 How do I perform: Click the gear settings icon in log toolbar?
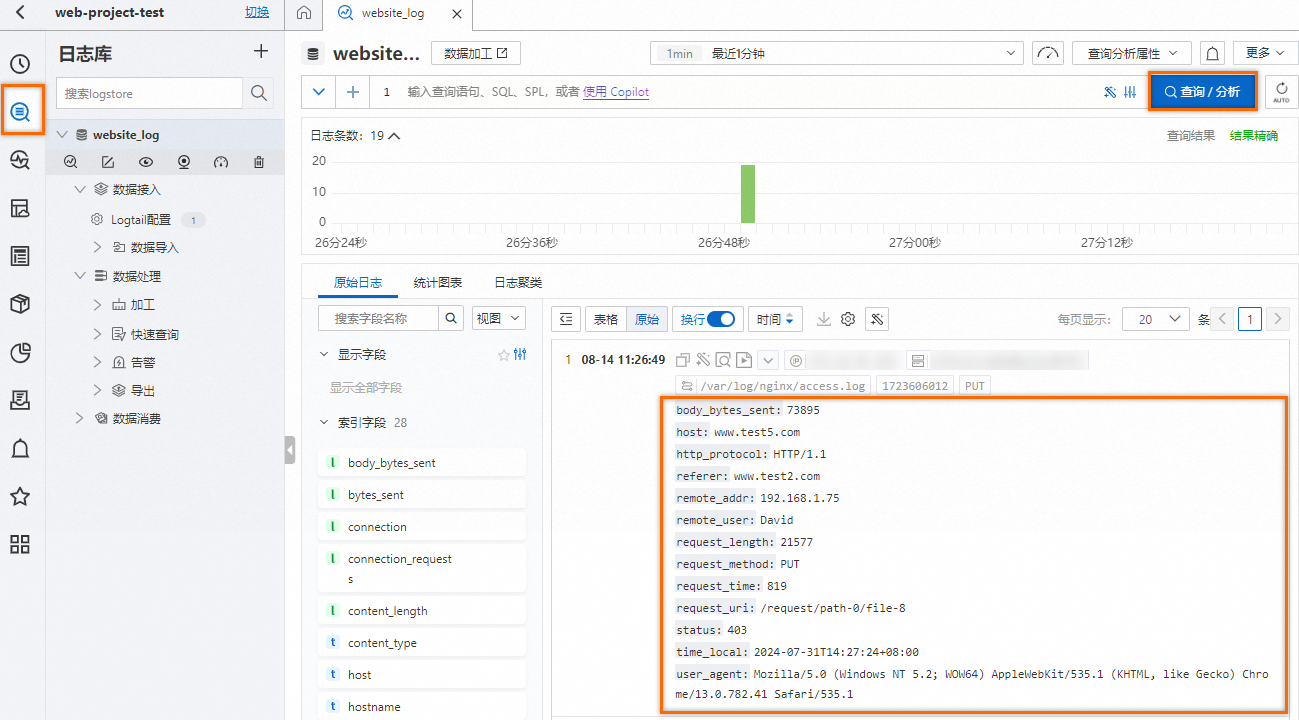848,319
